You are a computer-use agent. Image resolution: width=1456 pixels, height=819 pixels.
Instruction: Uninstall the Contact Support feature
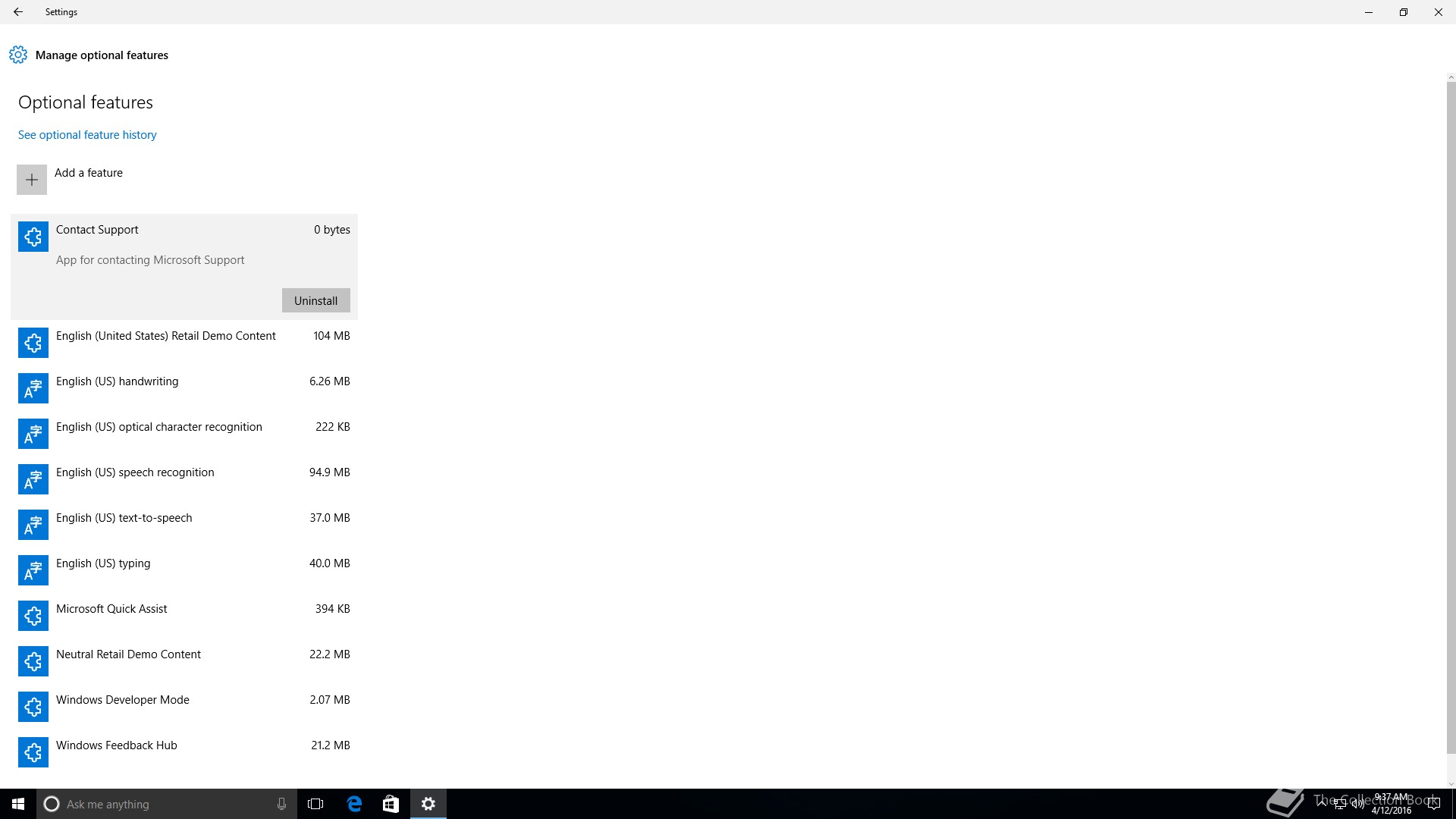tap(315, 300)
